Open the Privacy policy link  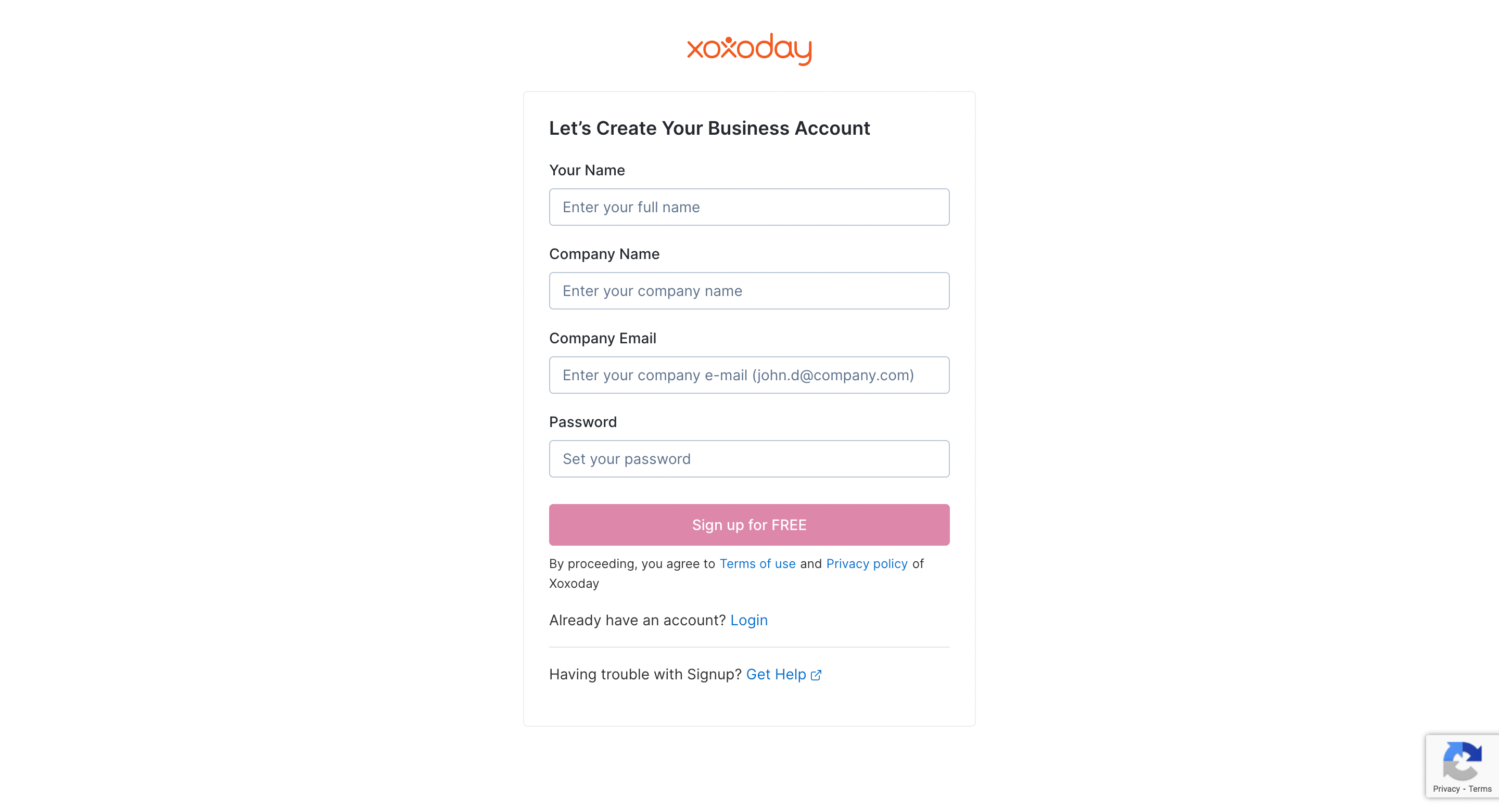[x=867, y=564]
